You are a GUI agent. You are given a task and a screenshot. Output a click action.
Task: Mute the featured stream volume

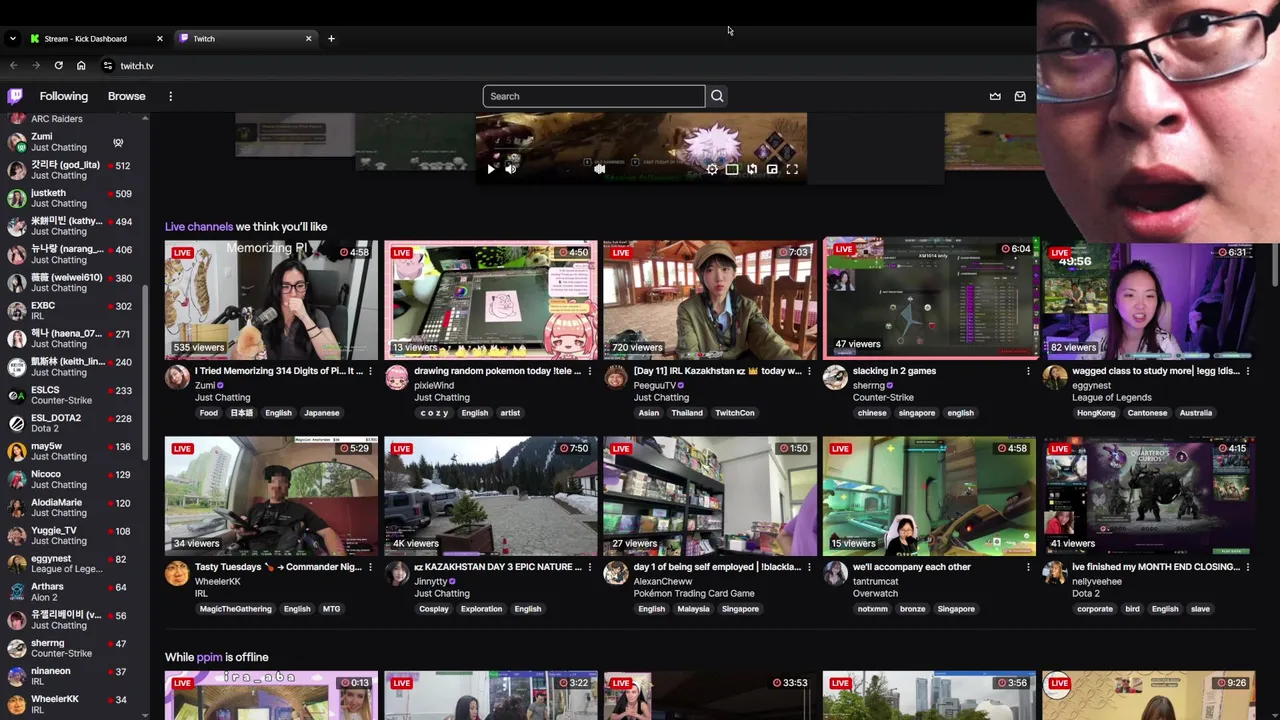pyautogui.click(x=511, y=169)
